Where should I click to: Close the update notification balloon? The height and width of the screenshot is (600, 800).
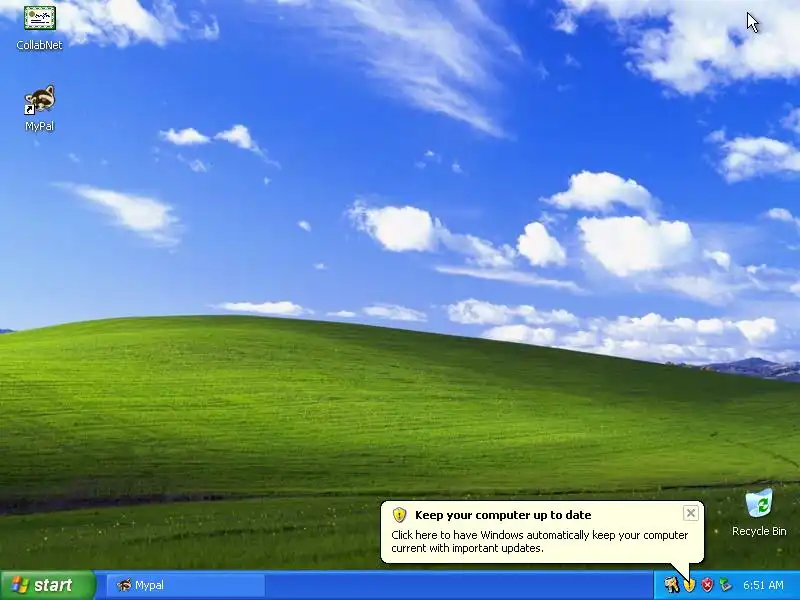(690, 513)
